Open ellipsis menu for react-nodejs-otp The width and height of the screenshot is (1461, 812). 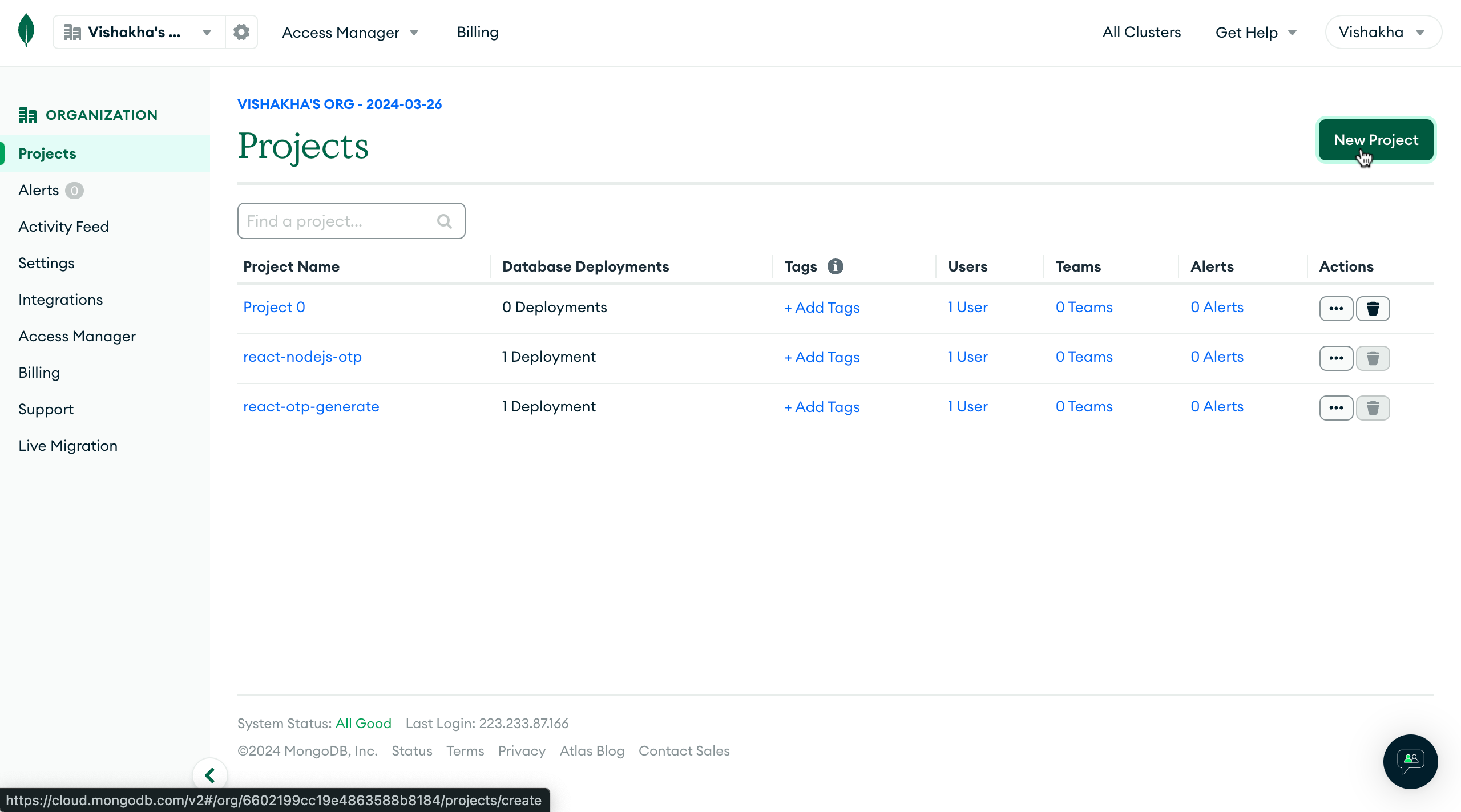click(1336, 358)
